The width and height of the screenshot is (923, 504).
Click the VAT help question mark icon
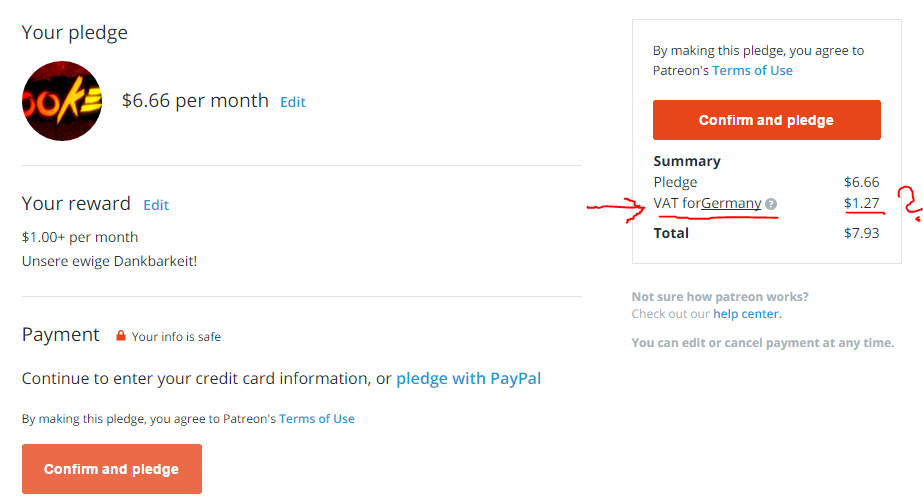point(771,204)
